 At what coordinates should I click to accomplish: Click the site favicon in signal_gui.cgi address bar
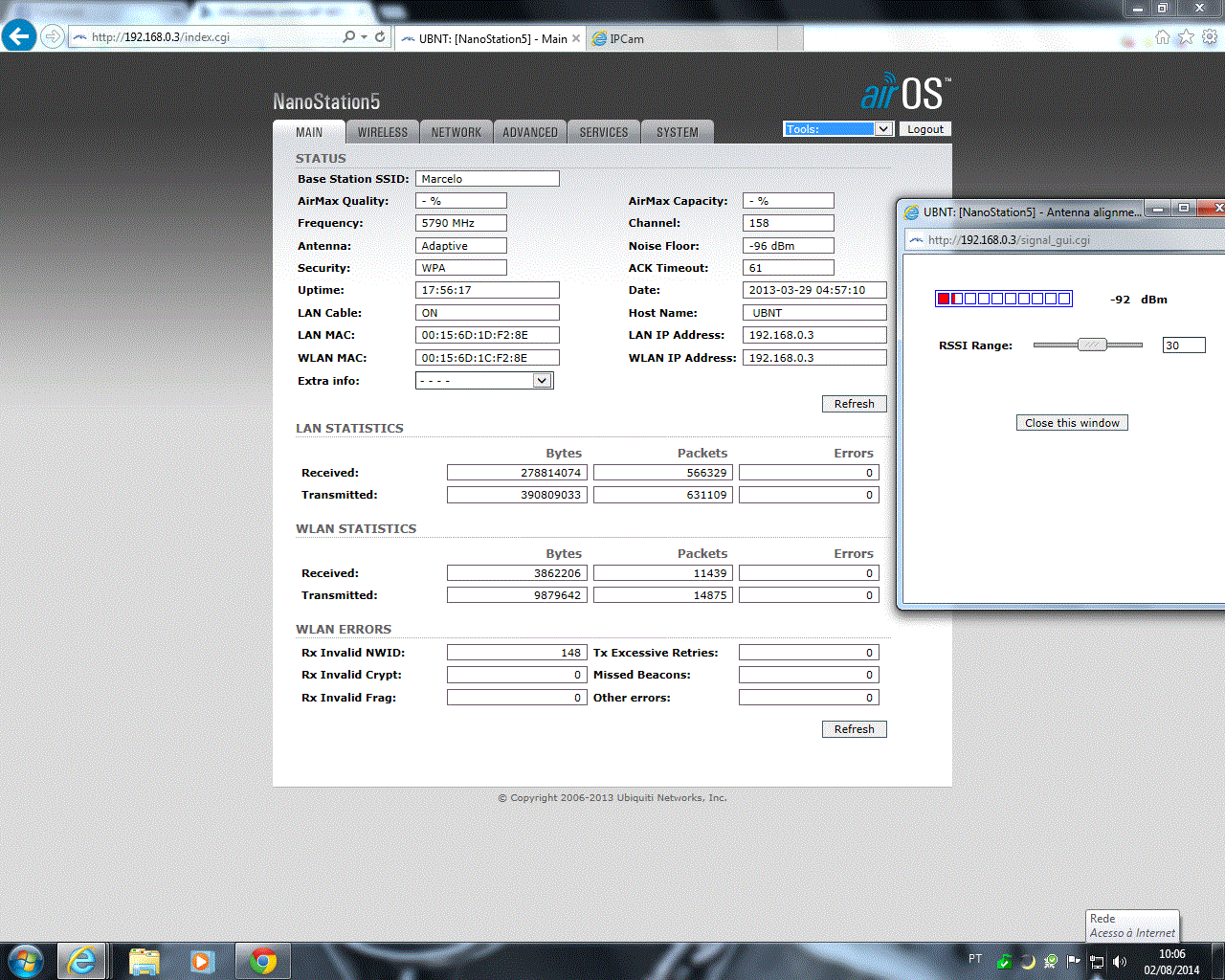(x=917, y=240)
